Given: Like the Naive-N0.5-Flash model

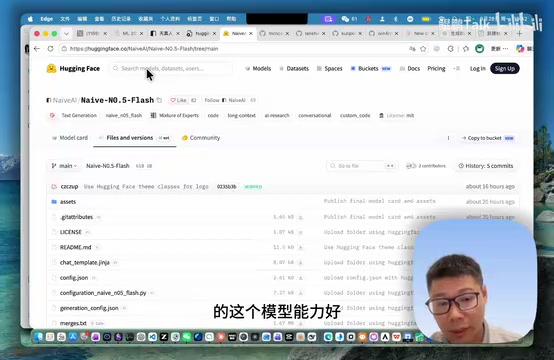Looking at the screenshot, I should coord(178,100).
